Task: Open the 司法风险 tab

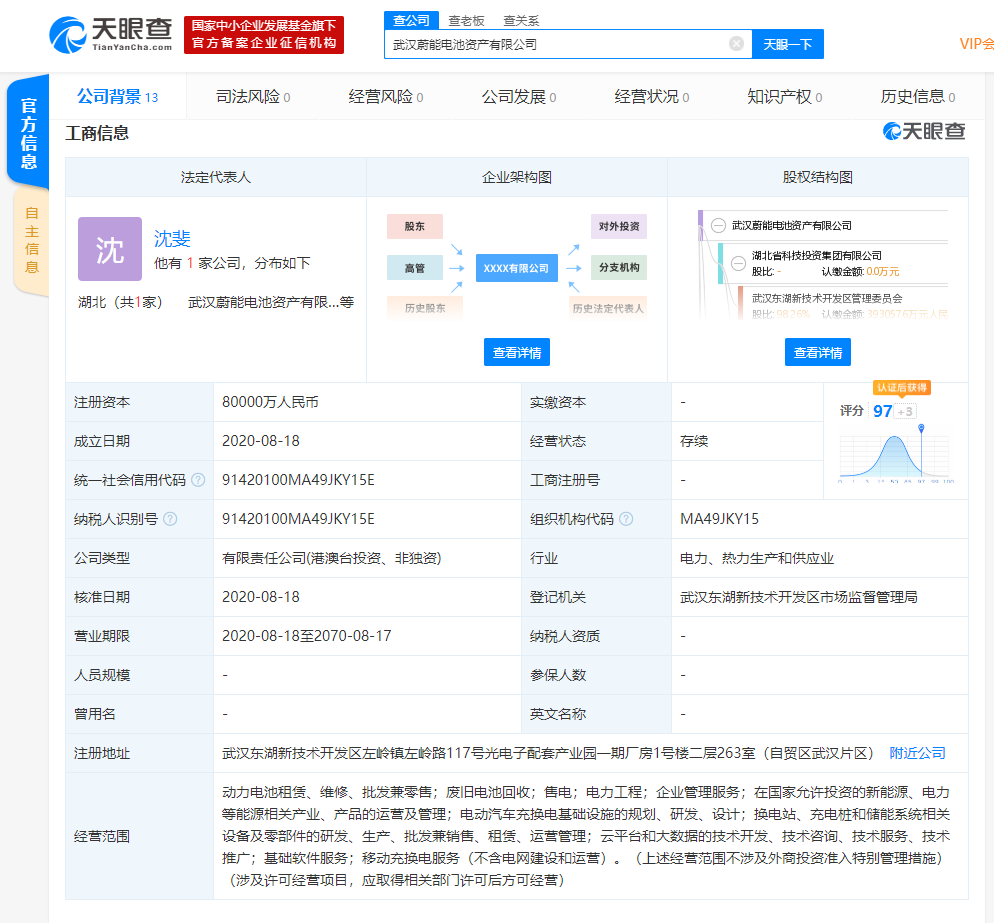Action: (253, 97)
